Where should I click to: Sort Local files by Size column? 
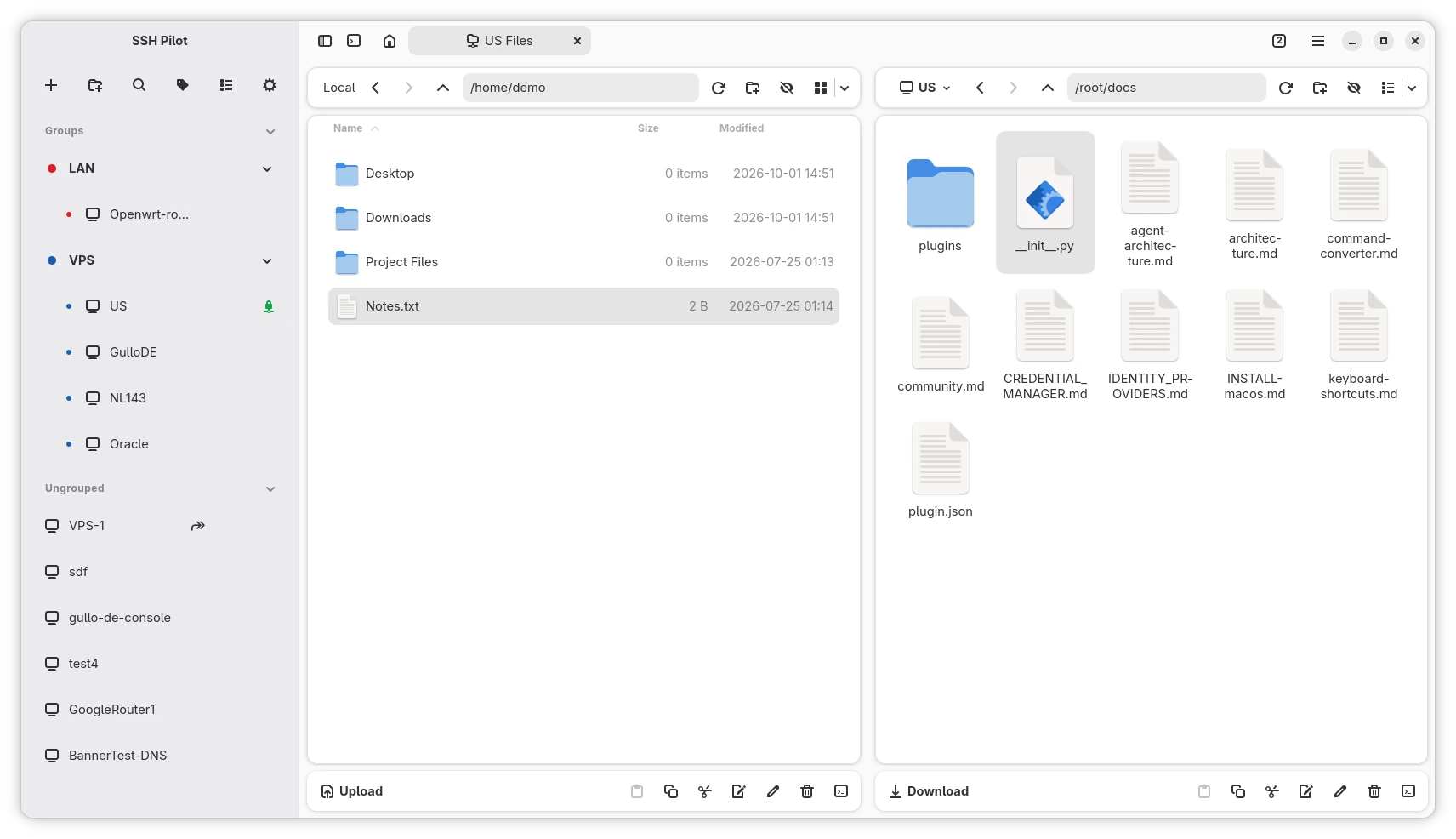648,128
